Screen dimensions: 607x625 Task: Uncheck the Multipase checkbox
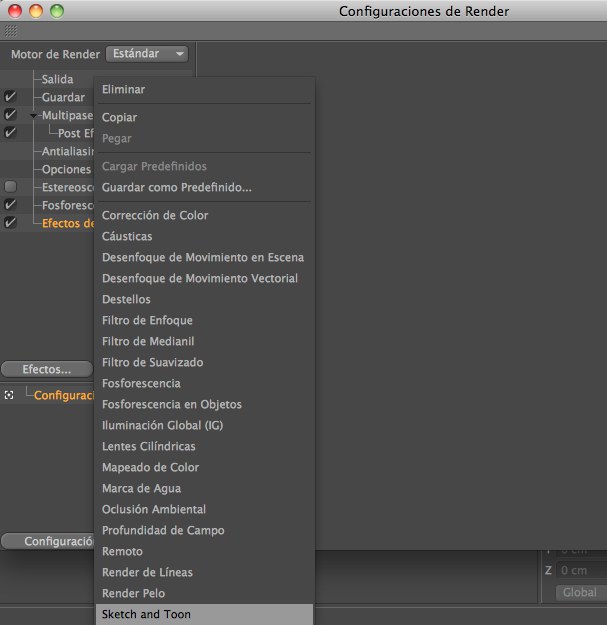(10, 115)
